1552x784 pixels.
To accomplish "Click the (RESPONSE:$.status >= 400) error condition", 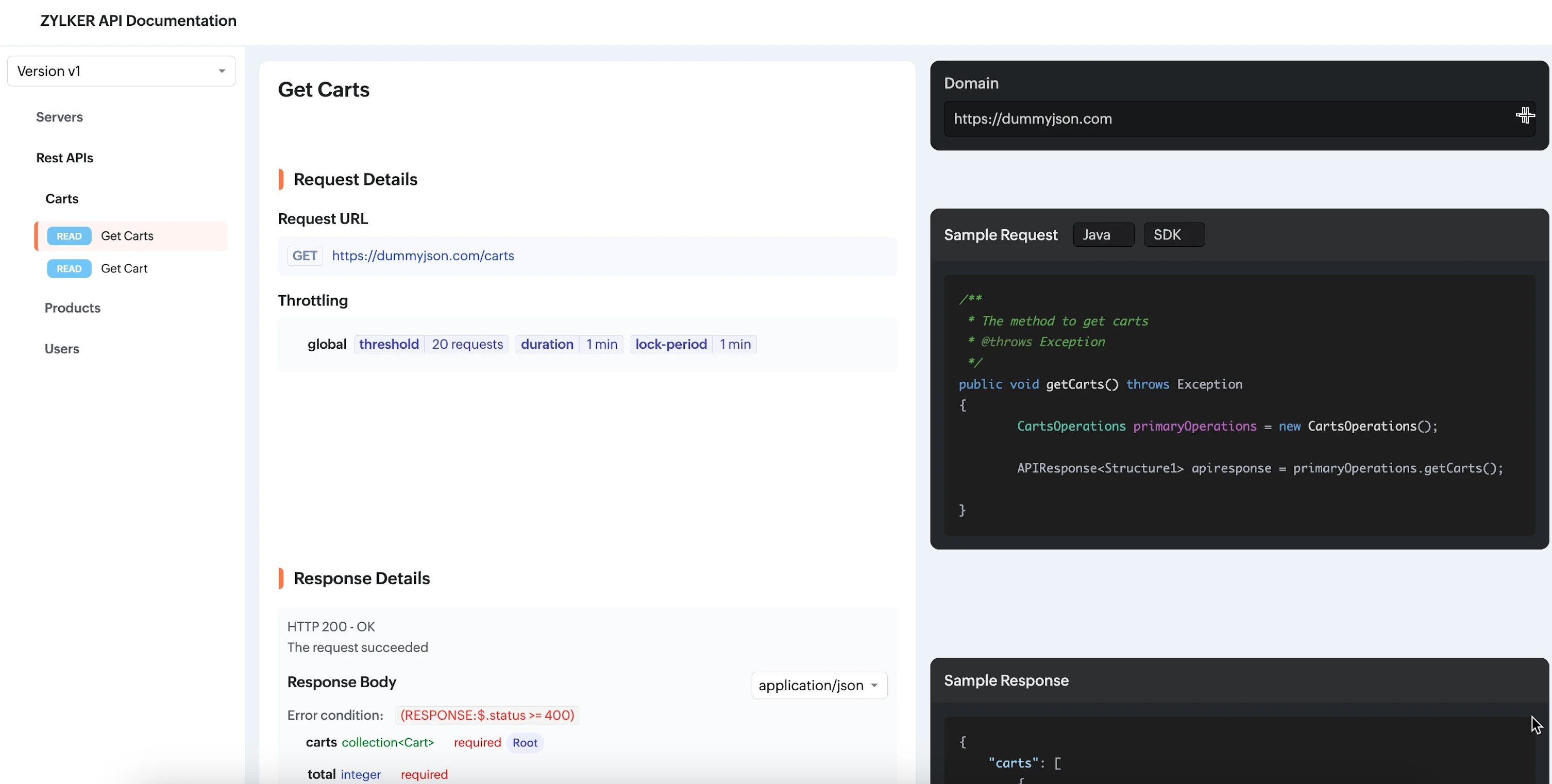I will (487, 715).
